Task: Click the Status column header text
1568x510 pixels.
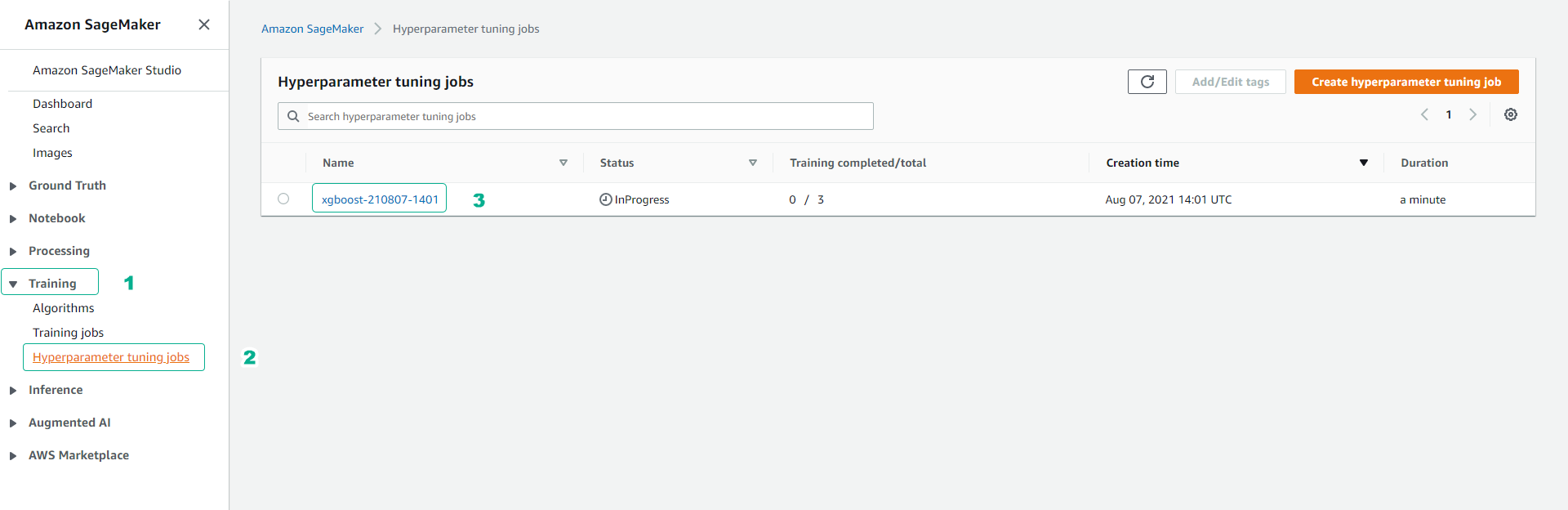Action: [617, 163]
